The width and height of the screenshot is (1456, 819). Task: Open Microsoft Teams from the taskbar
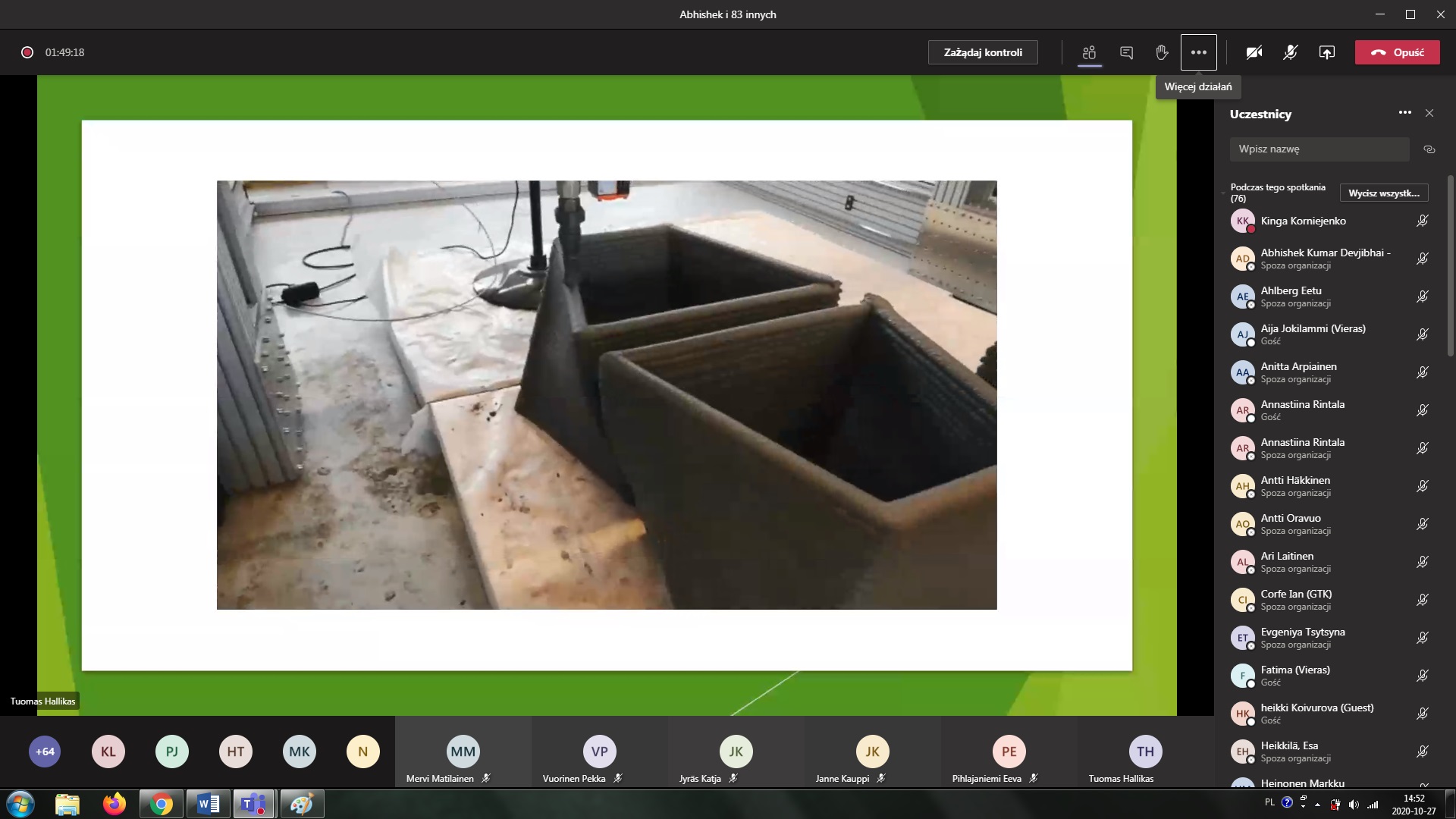(x=254, y=804)
